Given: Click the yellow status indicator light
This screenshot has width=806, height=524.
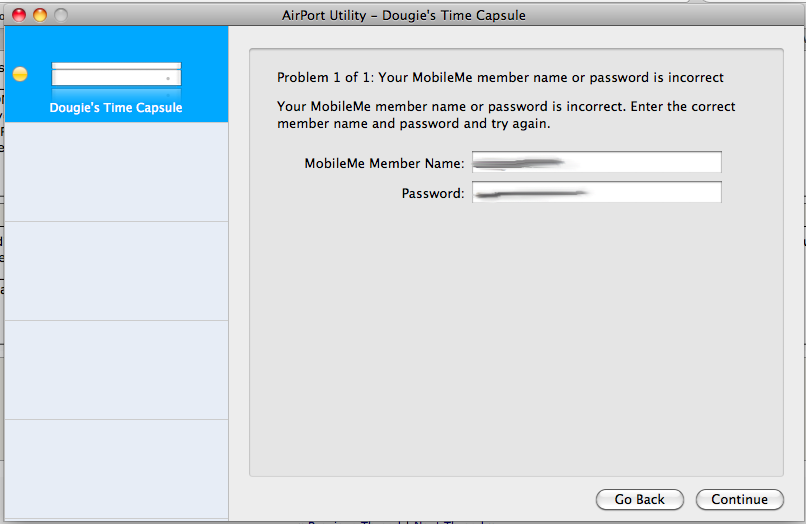Looking at the screenshot, I should coord(20,74).
